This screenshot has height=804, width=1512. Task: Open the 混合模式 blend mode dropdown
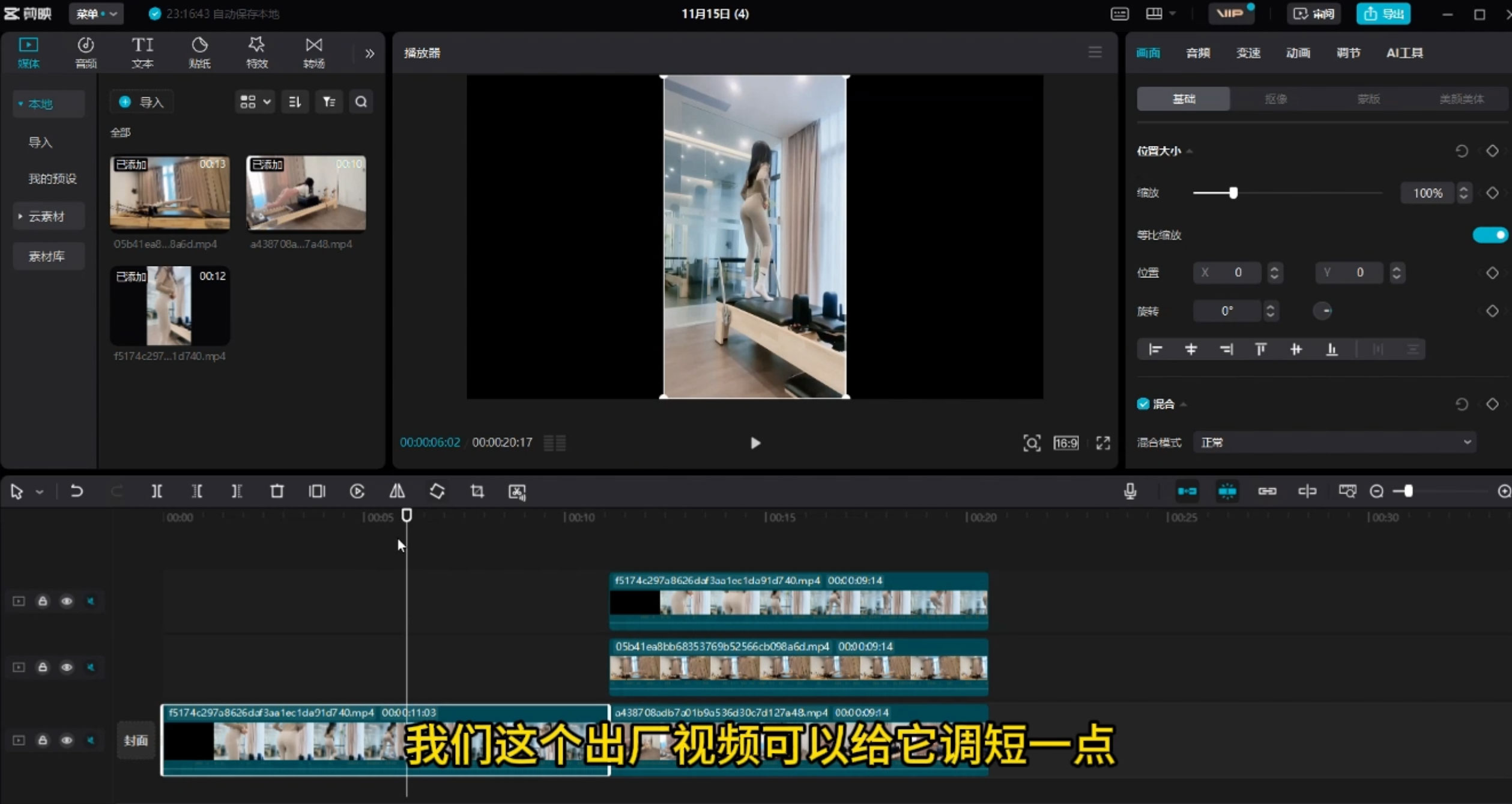1336,443
